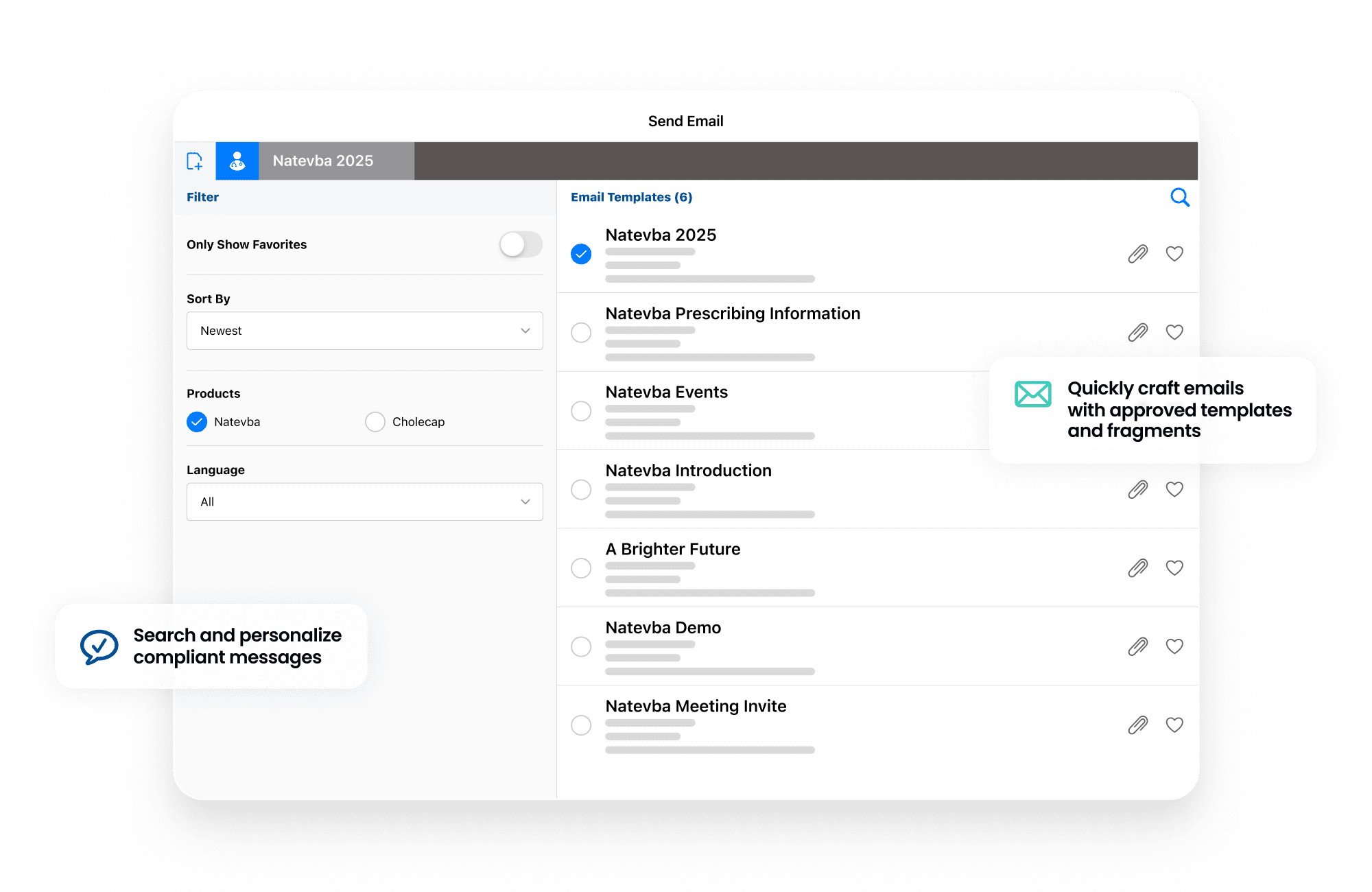1372x892 pixels.
Task: Select the Natevba Events template radio
Action: click(x=581, y=411)
